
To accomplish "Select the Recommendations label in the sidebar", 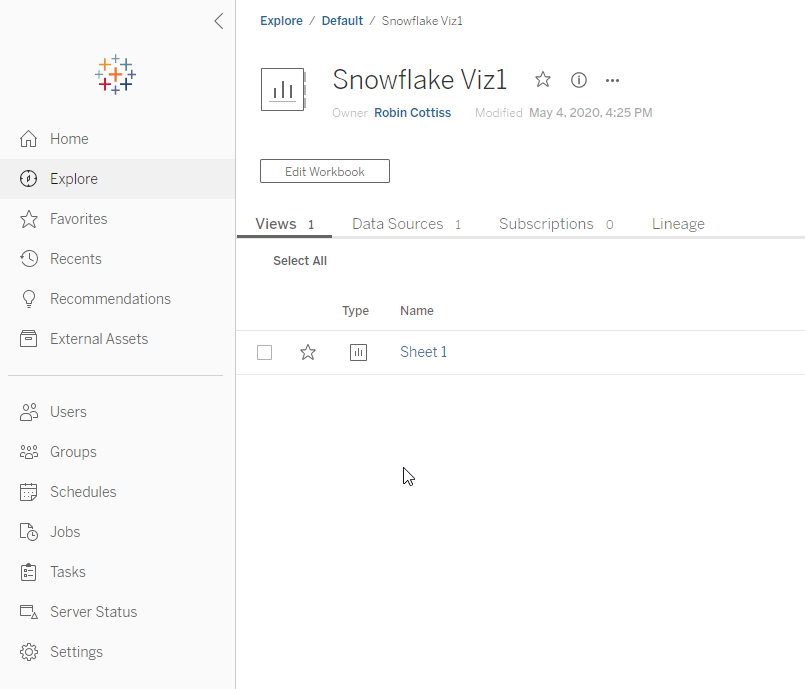I will (x=110, y=299).
